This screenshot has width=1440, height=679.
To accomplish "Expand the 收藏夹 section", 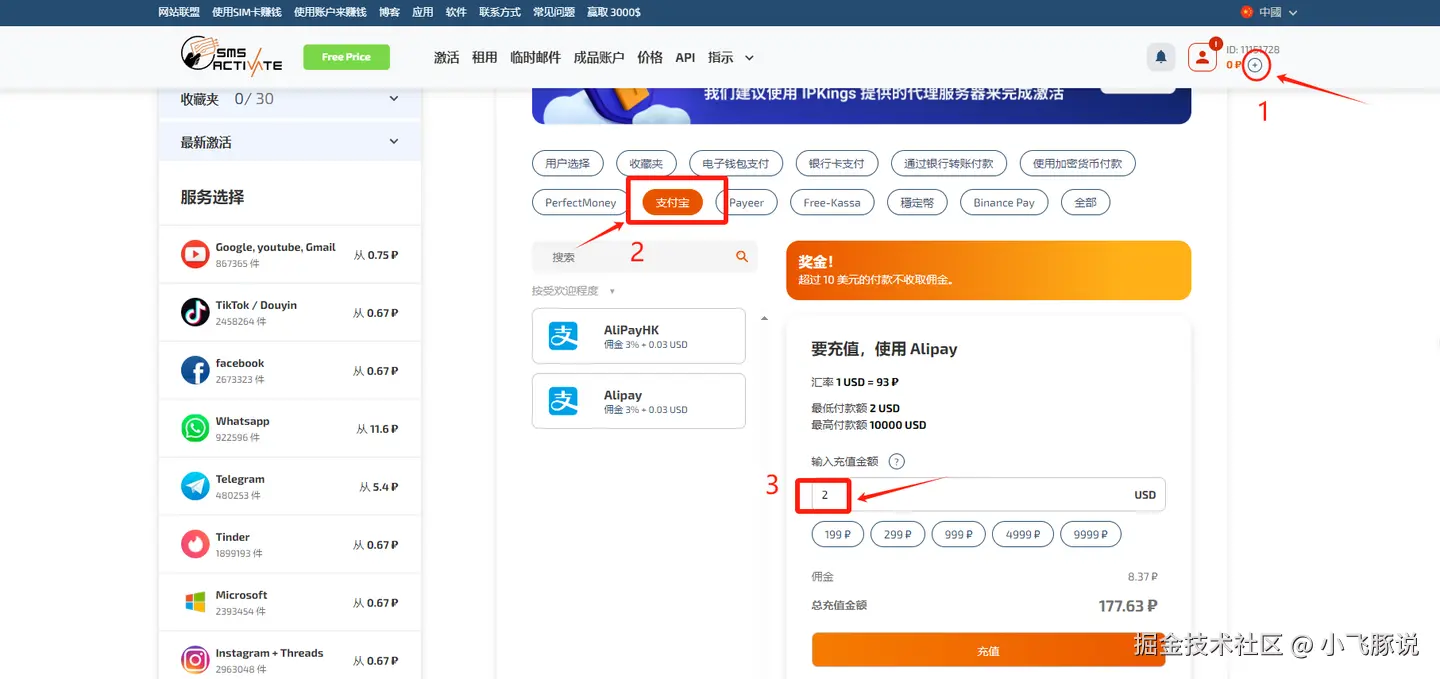I will coord(290,99).
